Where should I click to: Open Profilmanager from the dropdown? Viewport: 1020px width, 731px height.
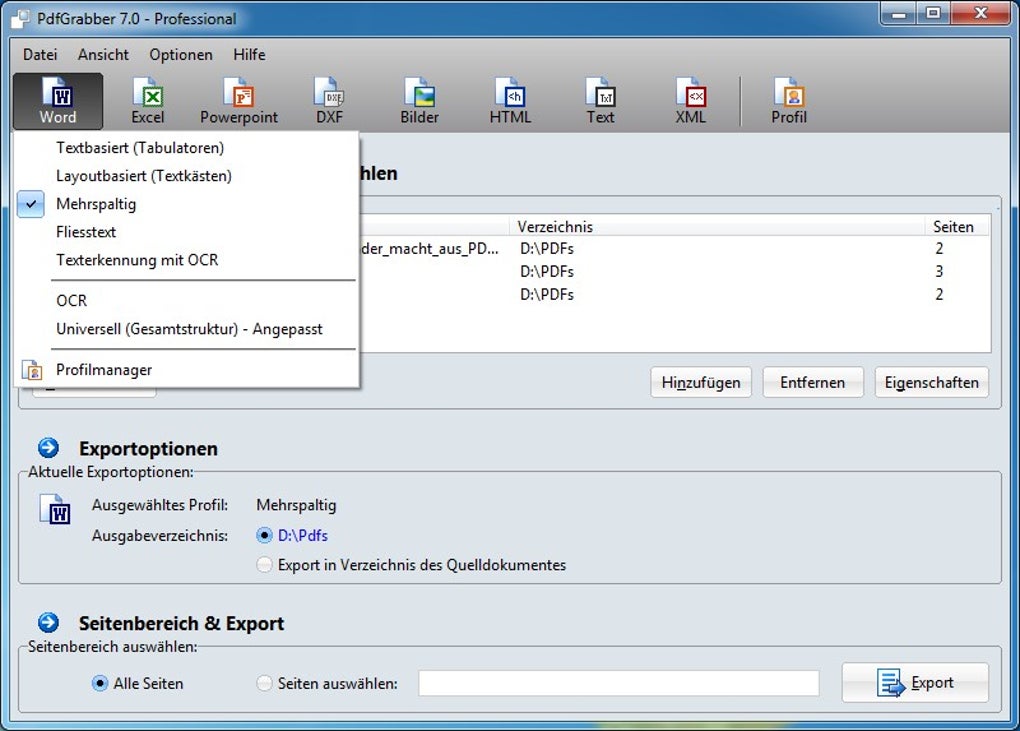(x=186, y=370)
